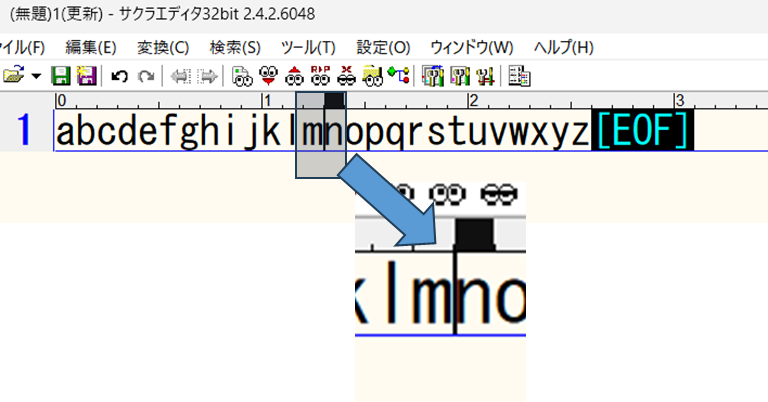This screenshot has width=768, height=402.
Task: Click the Open file folder icon
Action: pyautogui.click(x=13, y=75)
